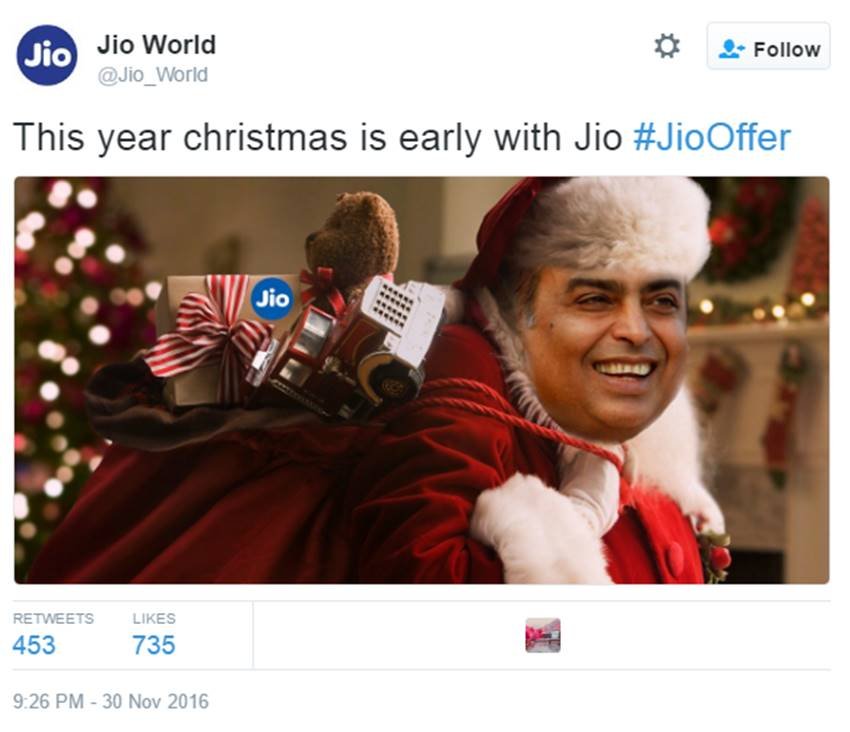The width and height of the screenshot is (850, 732).
Task: Click the RETWEETS label
Action: tap(53, 618)
